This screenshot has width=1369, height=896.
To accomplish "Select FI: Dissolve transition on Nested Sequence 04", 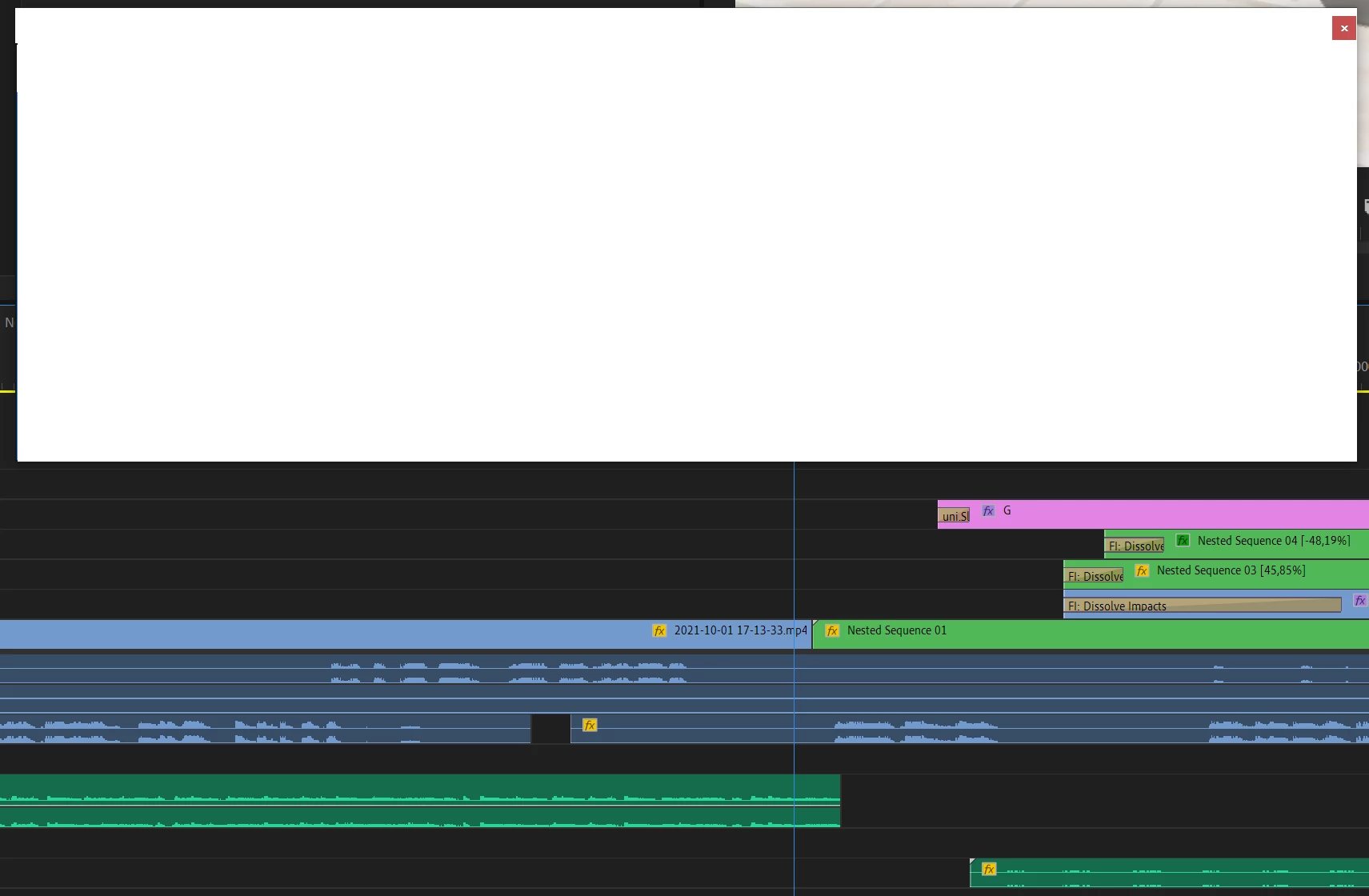I will coord(1135,546).
